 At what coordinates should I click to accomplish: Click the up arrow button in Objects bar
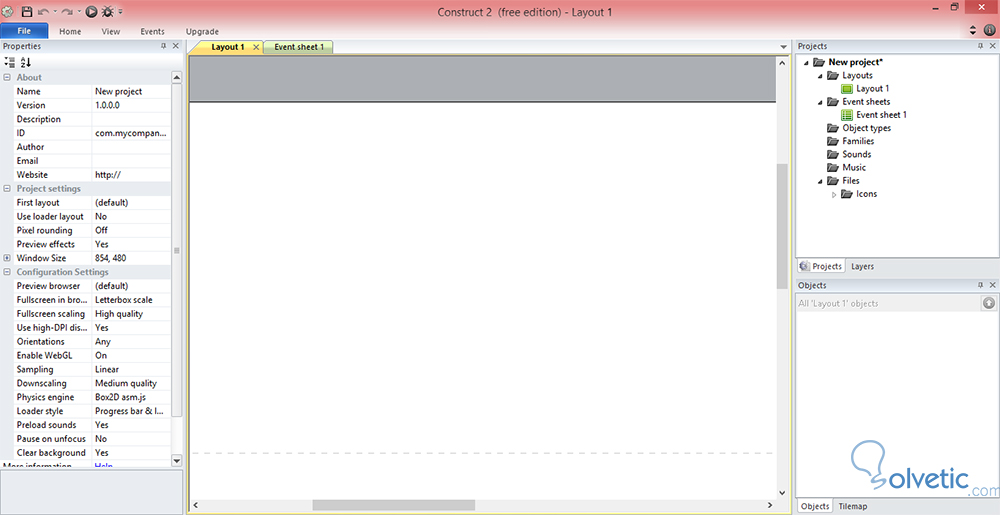click(989, 303)
